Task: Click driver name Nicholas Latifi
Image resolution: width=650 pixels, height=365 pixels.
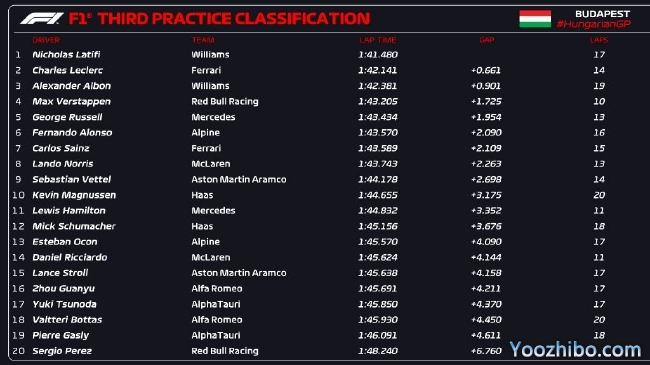Action: click(66, 55)
